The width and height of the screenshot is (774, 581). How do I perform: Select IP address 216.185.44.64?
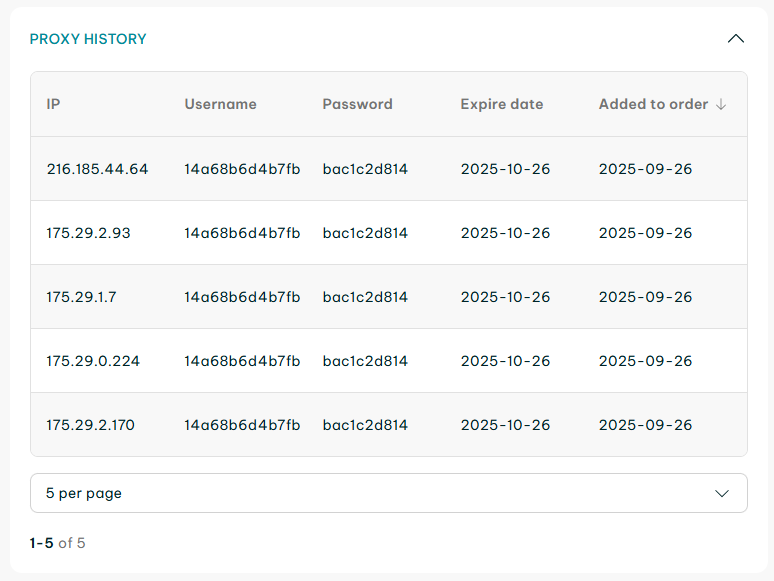click(x=97, y=169)
